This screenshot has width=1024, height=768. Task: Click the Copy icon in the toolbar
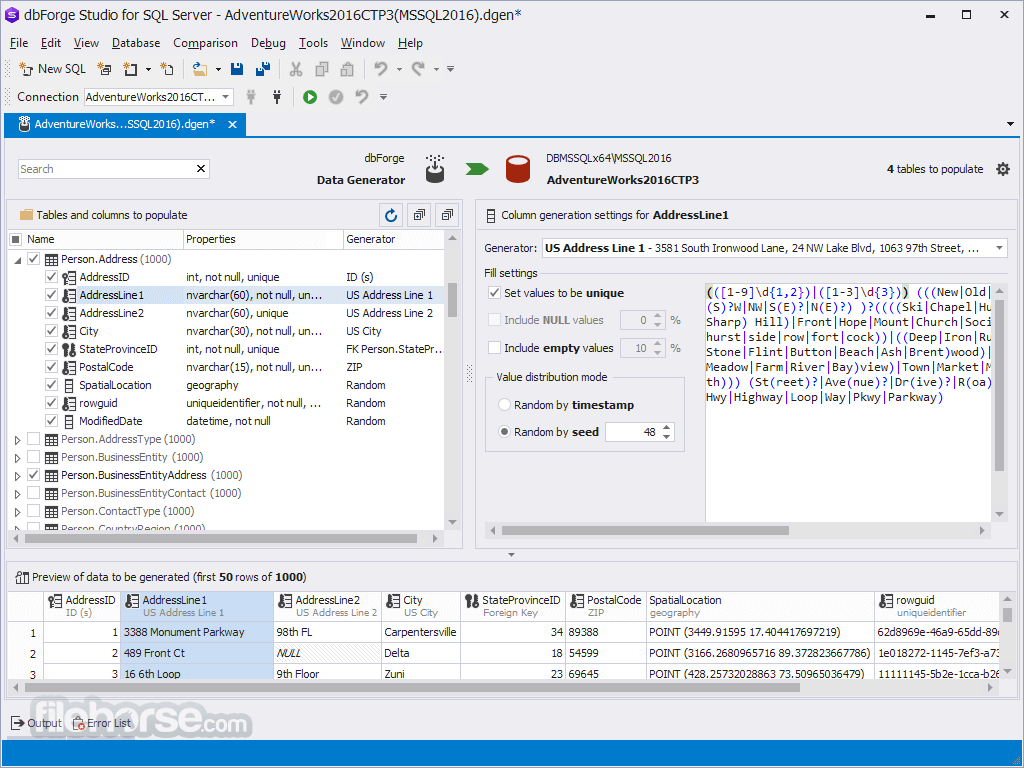pyautogui.click(x=322, y=69)
